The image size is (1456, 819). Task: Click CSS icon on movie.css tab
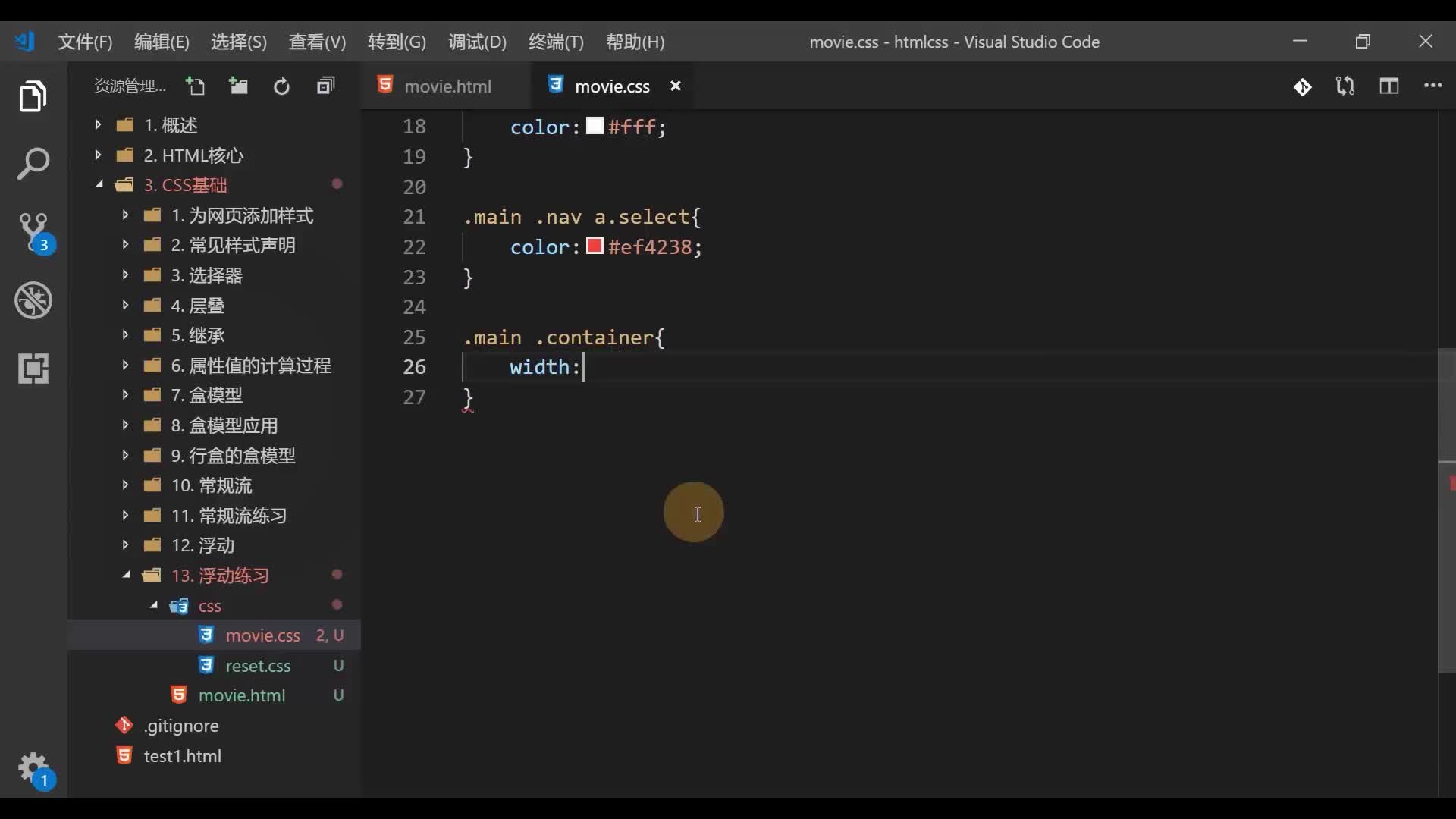pos(555,84)
